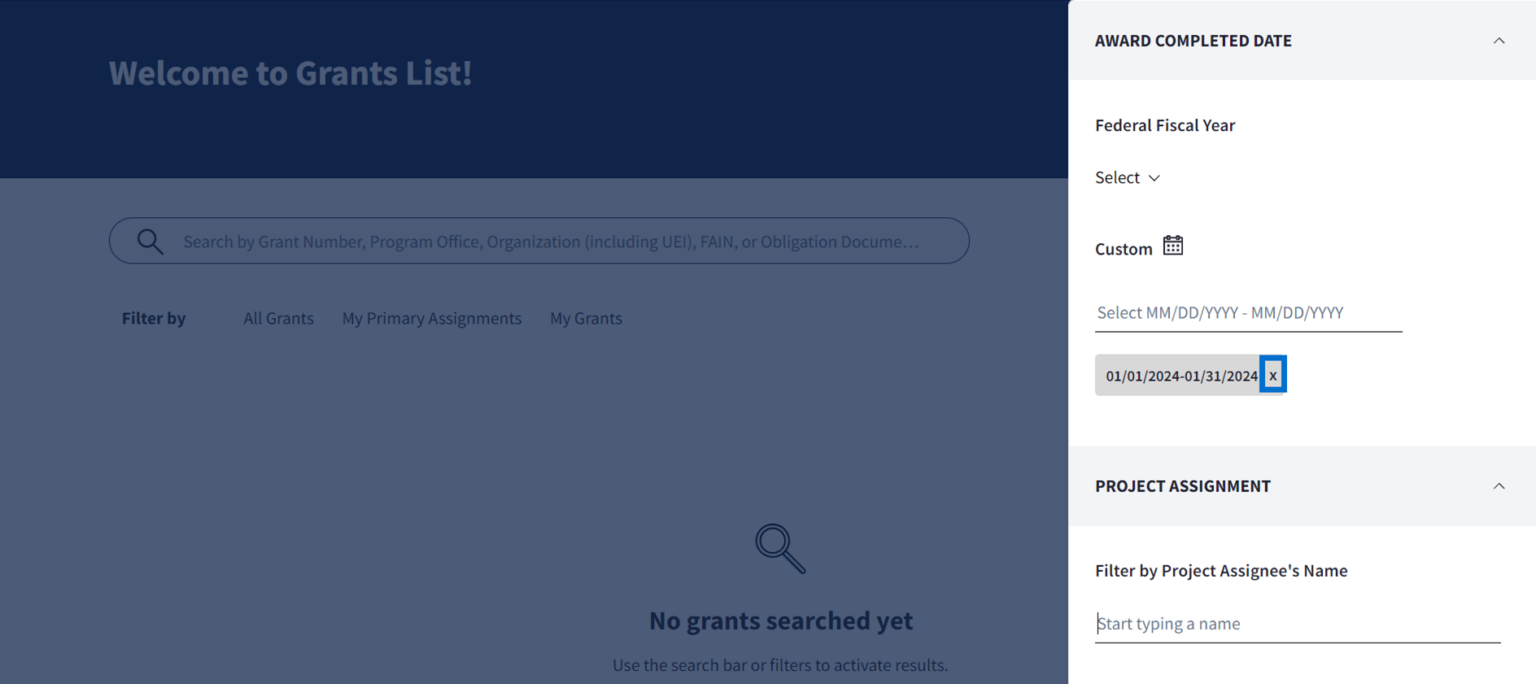Click the Custom date label
The image size is (1536, 684).
(x=1123, y=249)
